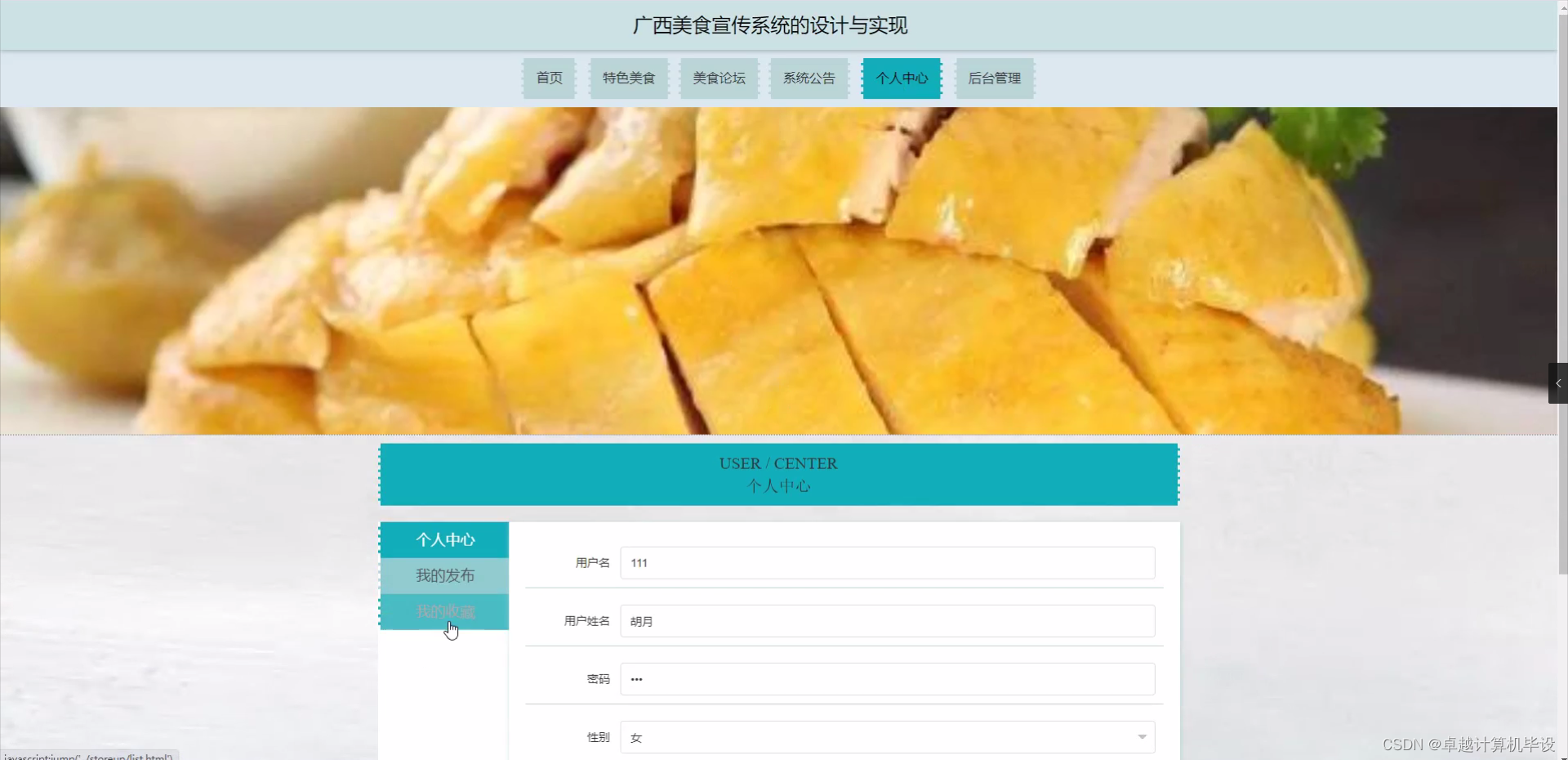Image resolution: width=1568 pixels, height=760 pixels.
Task: Click 我的收藏 to view favorites
Action: 444,611
